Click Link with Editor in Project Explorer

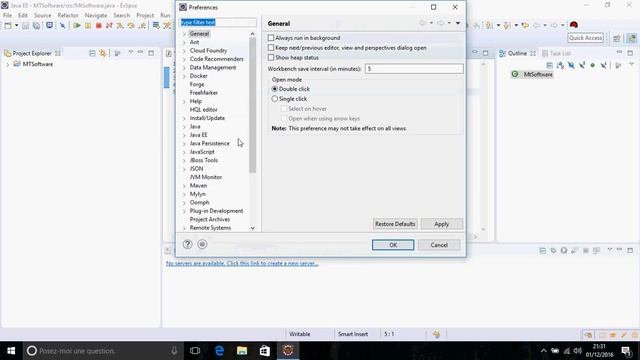103,53
